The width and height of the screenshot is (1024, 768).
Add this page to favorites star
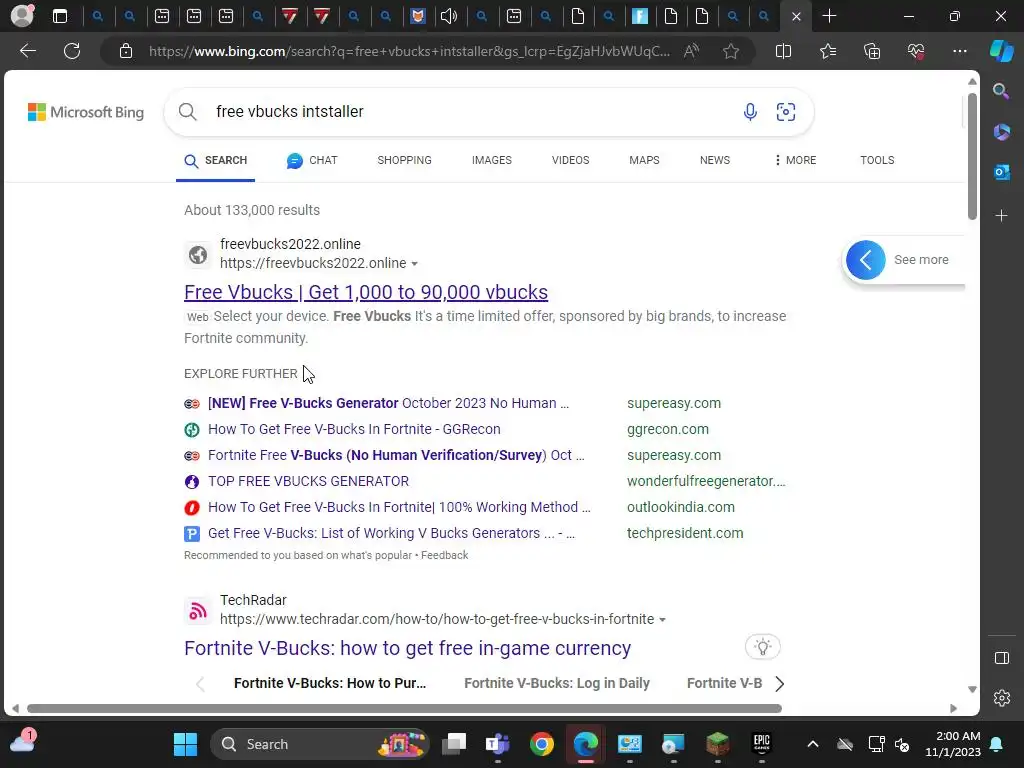pos(731,51)
